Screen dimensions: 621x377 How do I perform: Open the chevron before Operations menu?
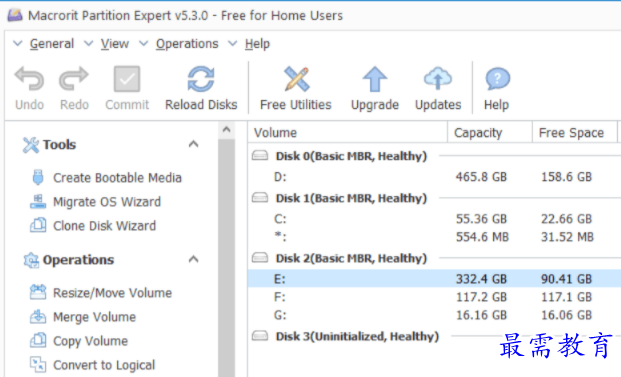point(143,43)
